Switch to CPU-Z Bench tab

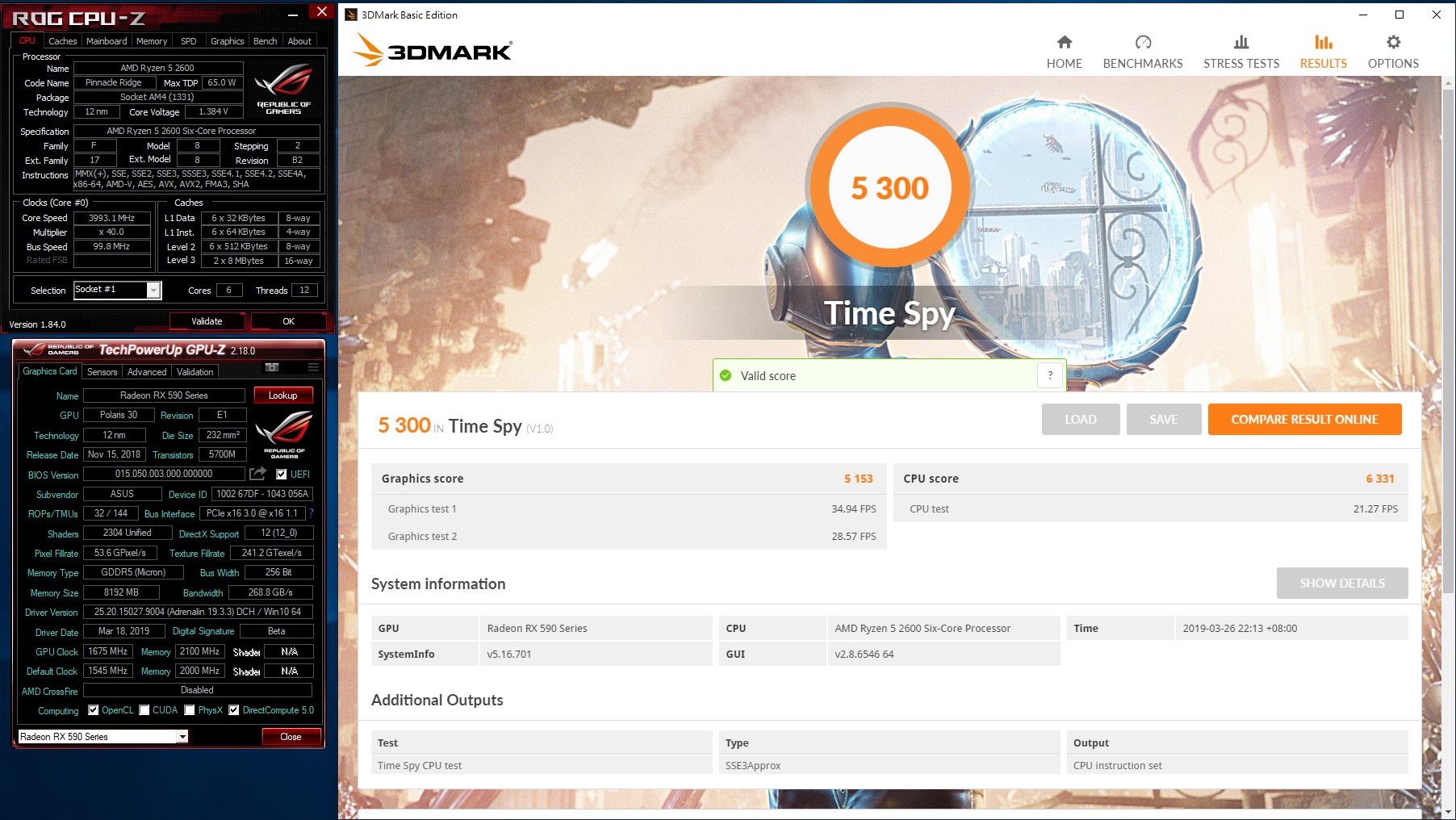[265, 41]
